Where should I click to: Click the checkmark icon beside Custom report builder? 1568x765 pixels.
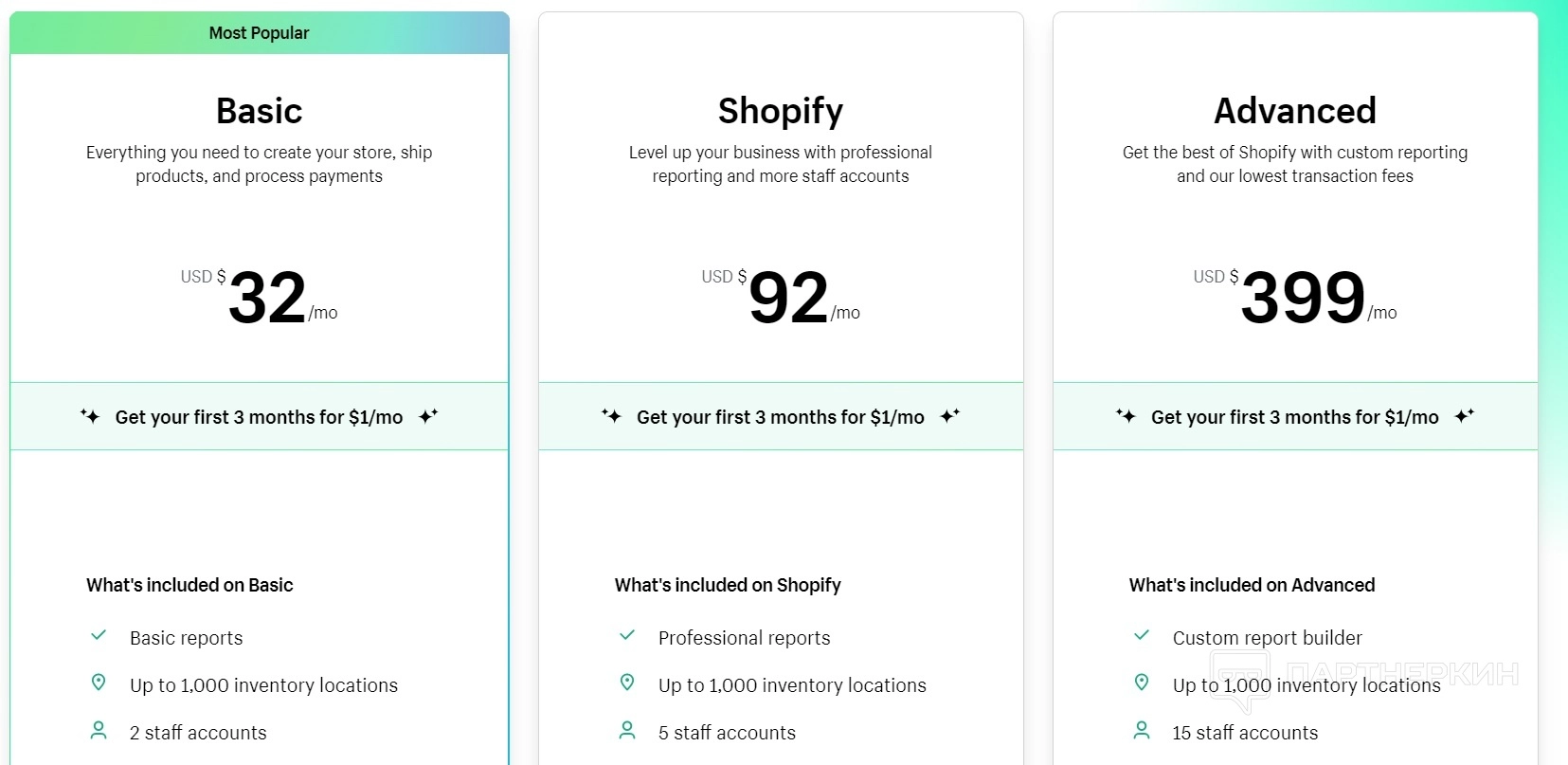pos(1142,636)
